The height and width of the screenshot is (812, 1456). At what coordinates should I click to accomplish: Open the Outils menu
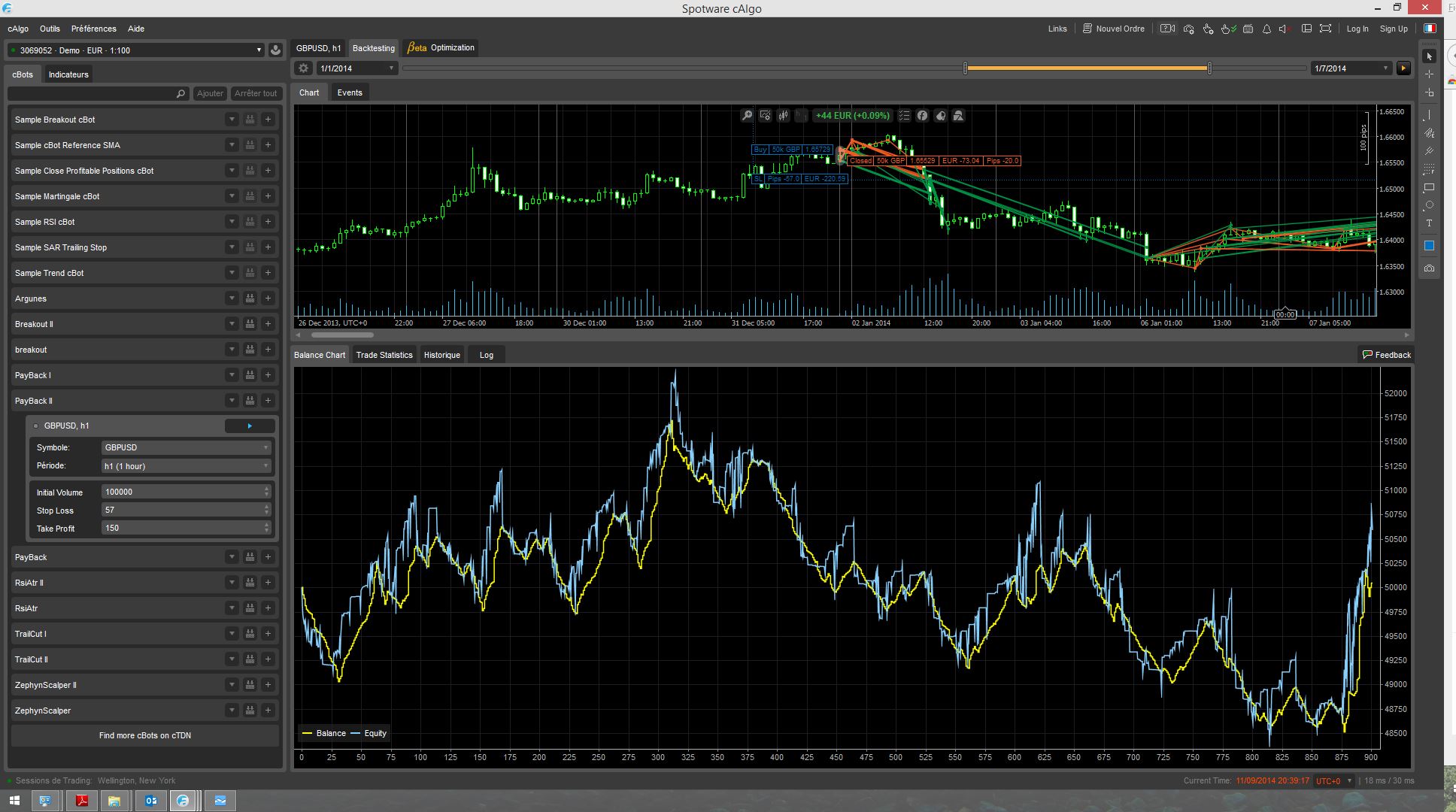(50, 29)
